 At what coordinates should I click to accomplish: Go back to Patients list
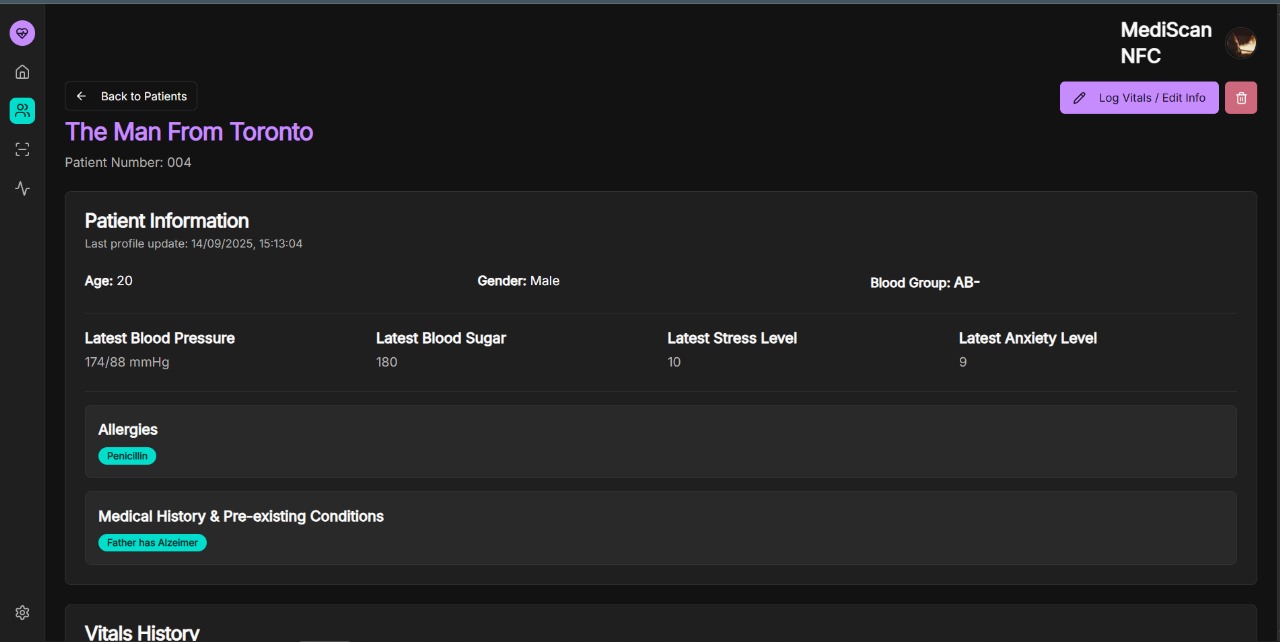coord(131,96)
